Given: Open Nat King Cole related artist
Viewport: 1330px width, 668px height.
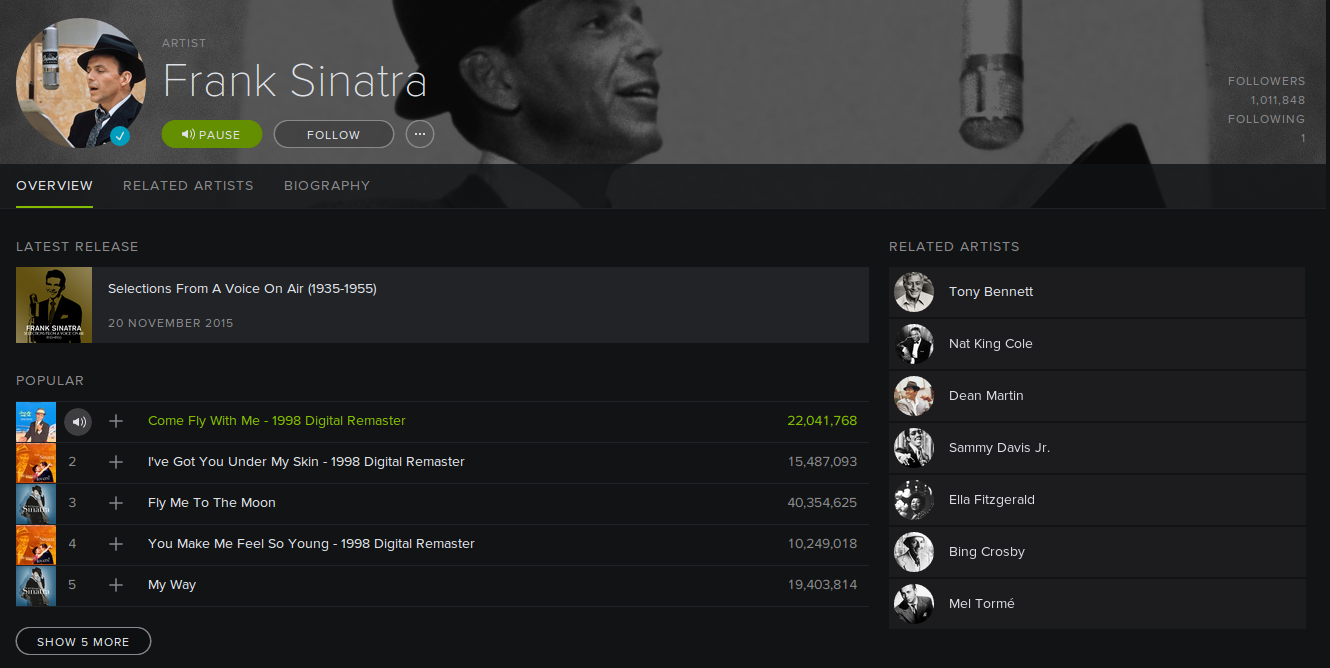Looking at the screenshot, I should [1097, 344].
